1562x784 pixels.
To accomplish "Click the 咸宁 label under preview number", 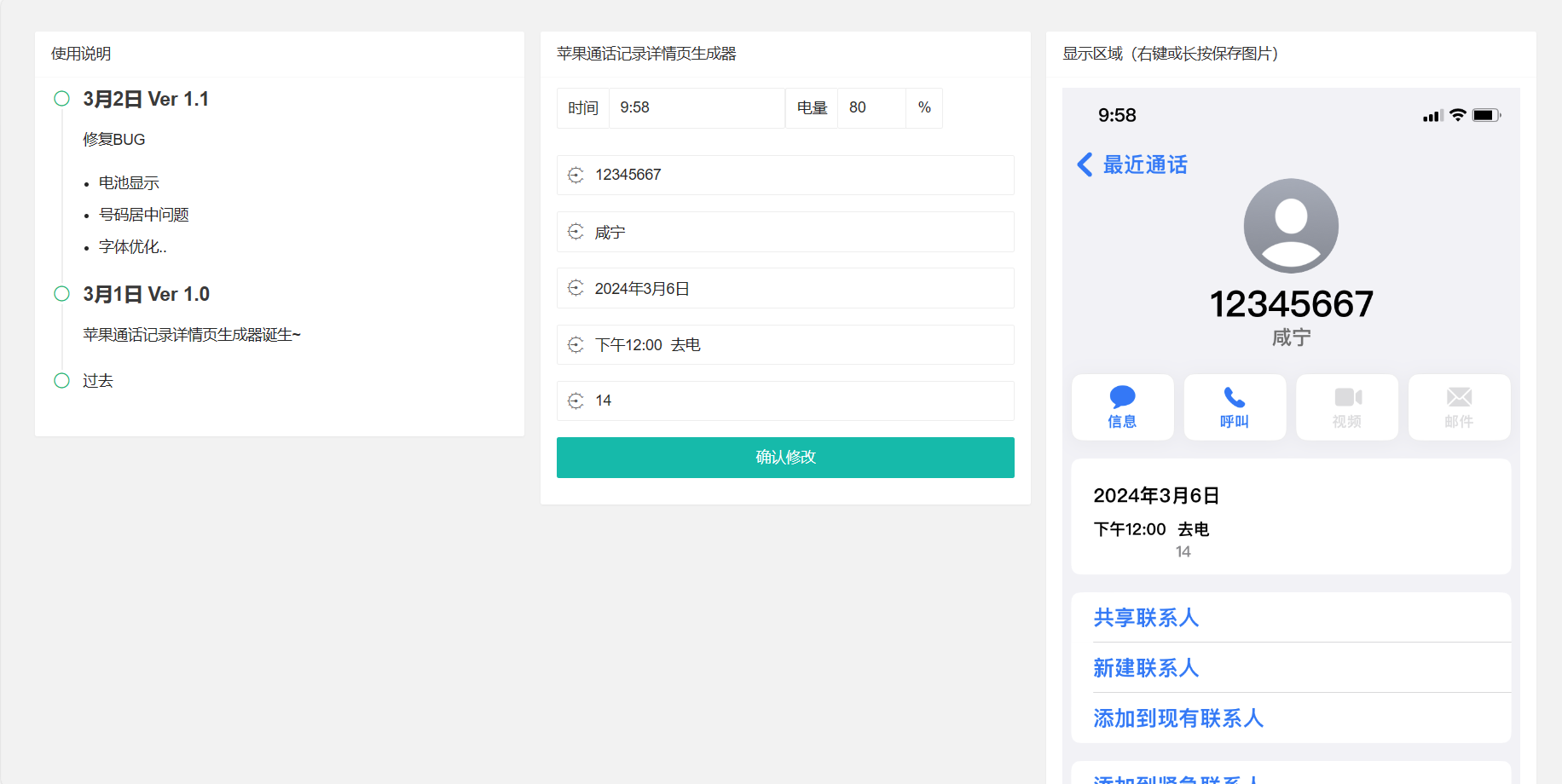I will tap(1292, 337).
